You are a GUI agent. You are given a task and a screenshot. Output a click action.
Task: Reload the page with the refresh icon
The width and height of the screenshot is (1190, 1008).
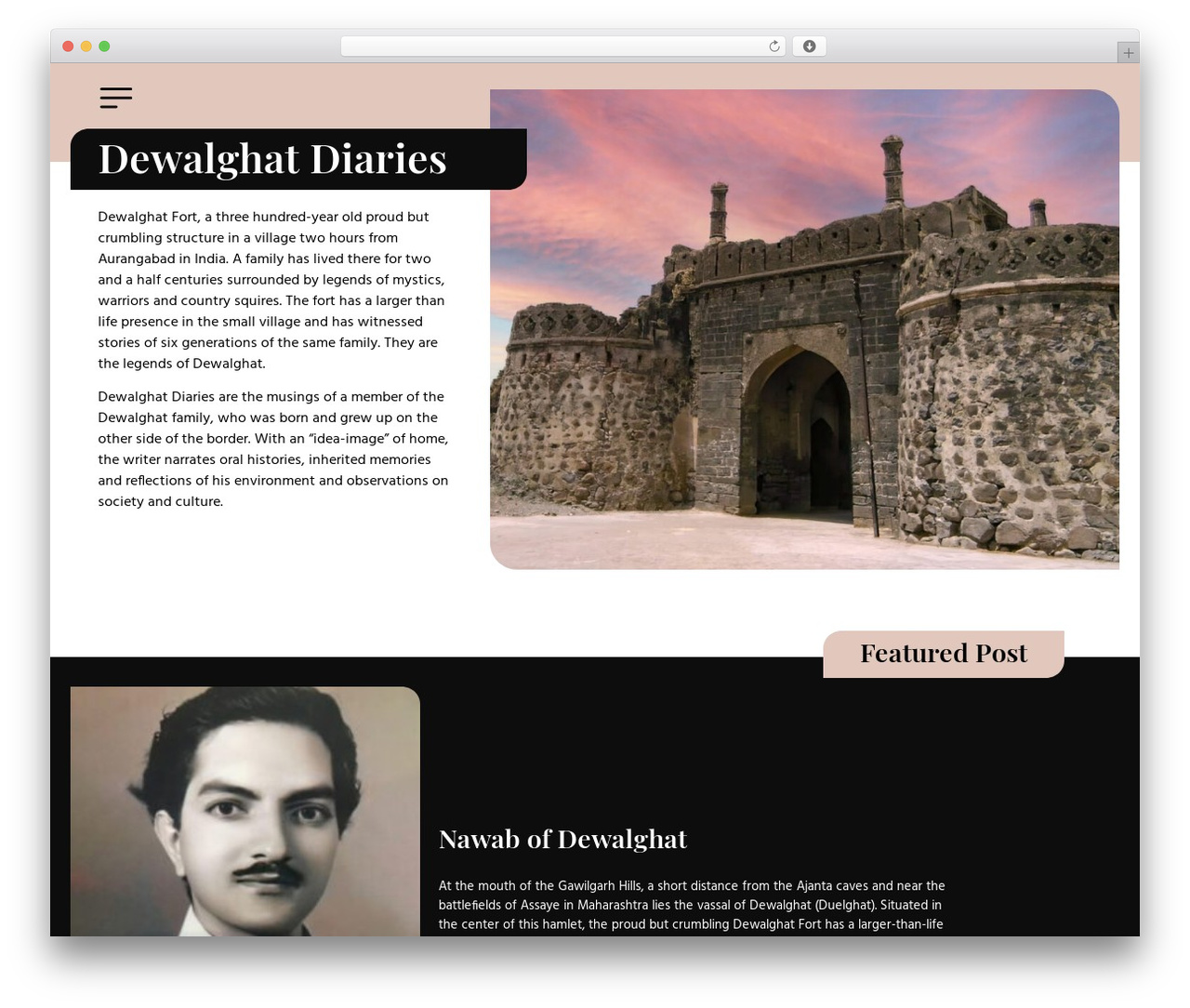click(x=774, y=46)
